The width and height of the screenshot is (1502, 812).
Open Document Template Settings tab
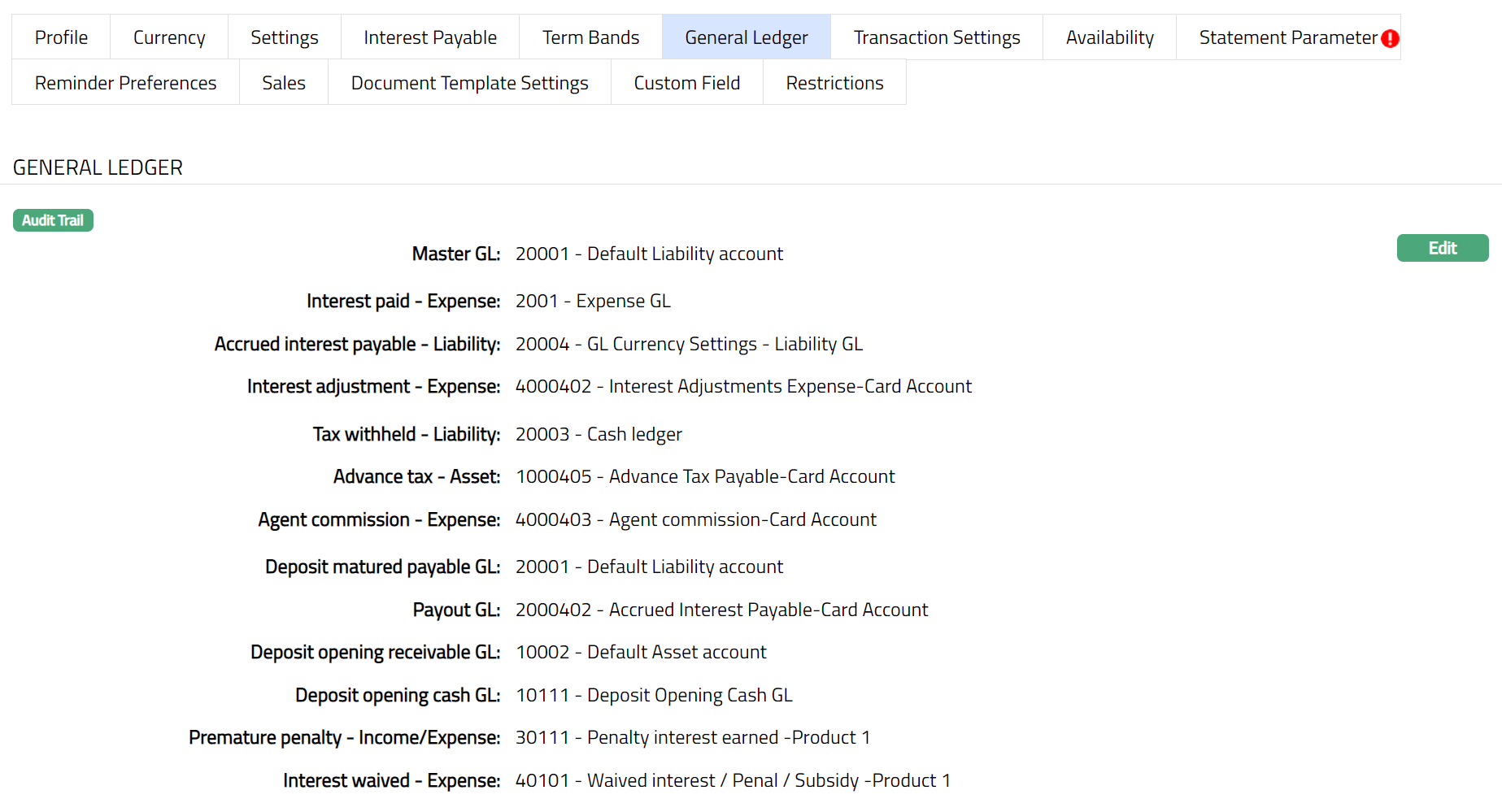pos(469,83)
